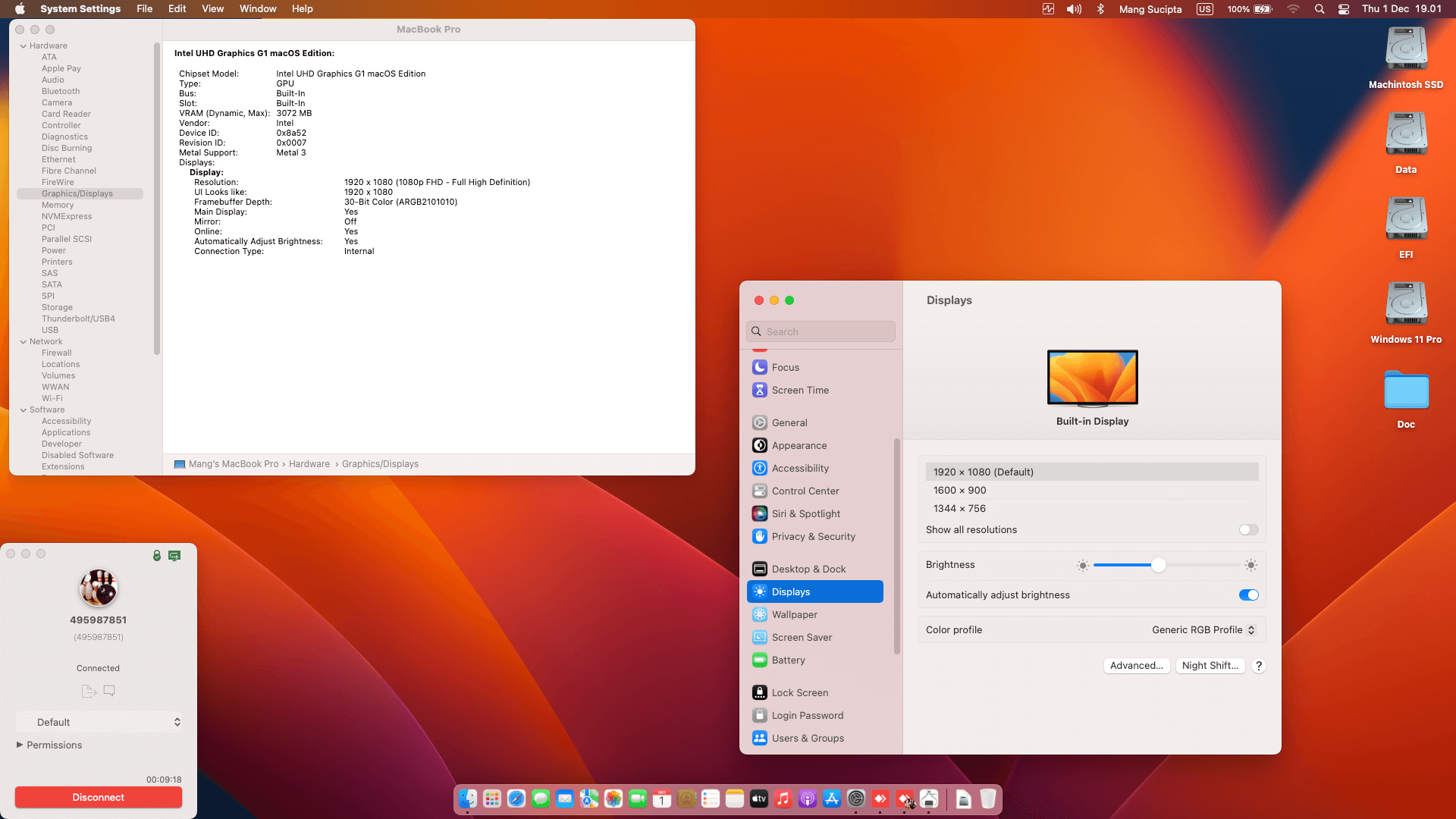Open Spotlight search in the menu bar
This screenshot has height=819, width=1456.
(x=1319, y=9)
